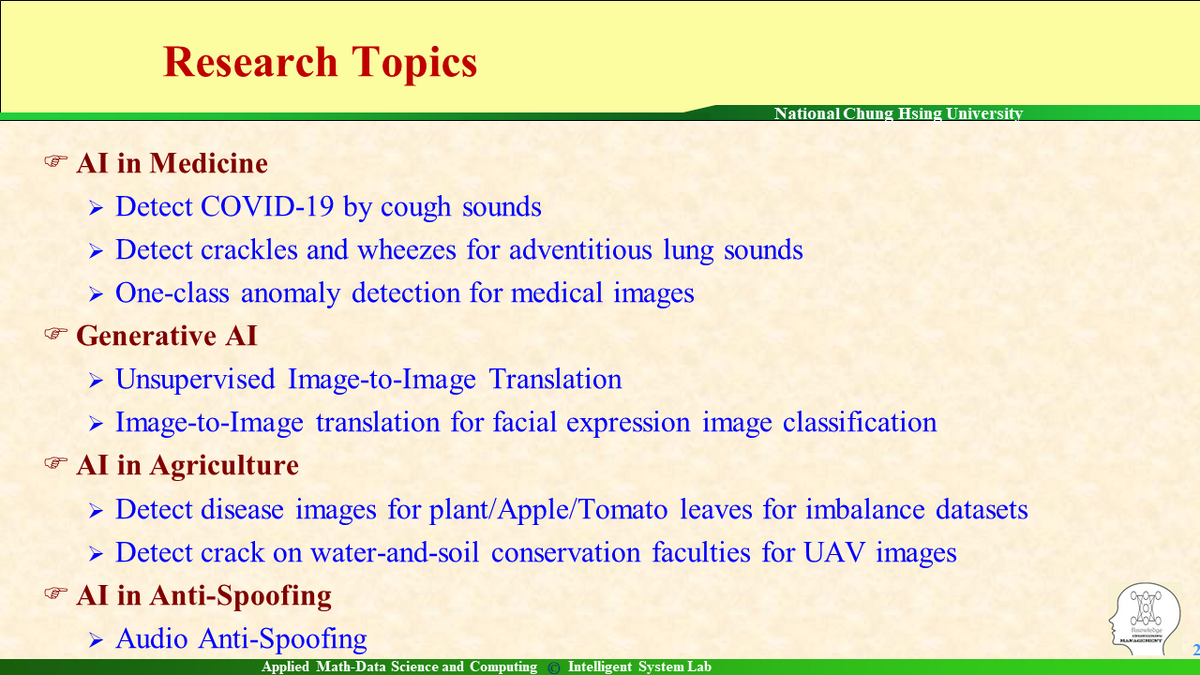
Task: Click the AI in Medicine heading
Action: [172, 163]
